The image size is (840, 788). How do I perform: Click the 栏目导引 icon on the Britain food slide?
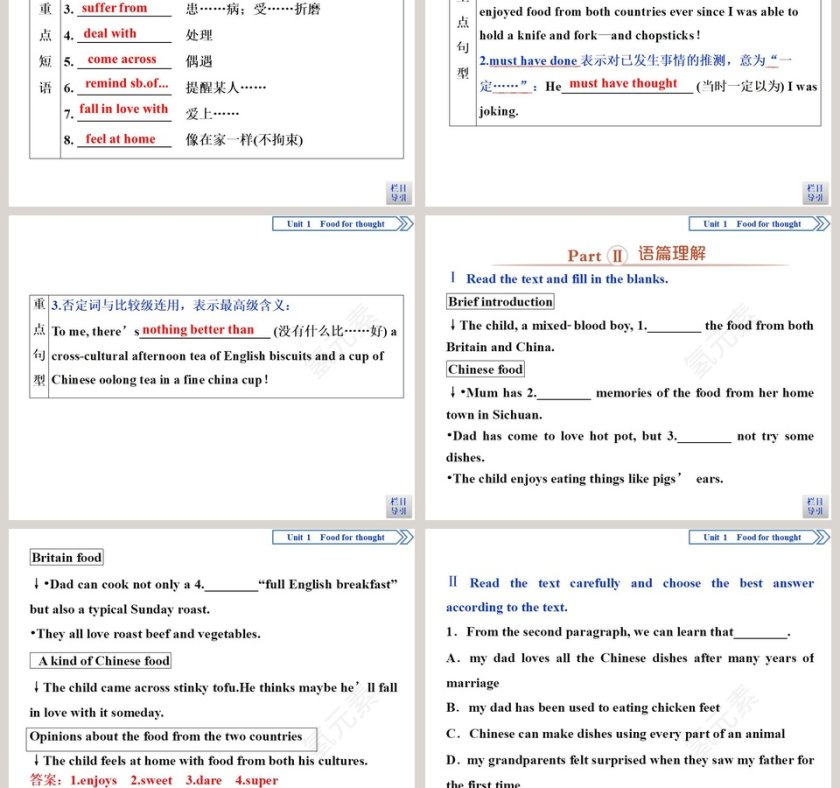397,784
